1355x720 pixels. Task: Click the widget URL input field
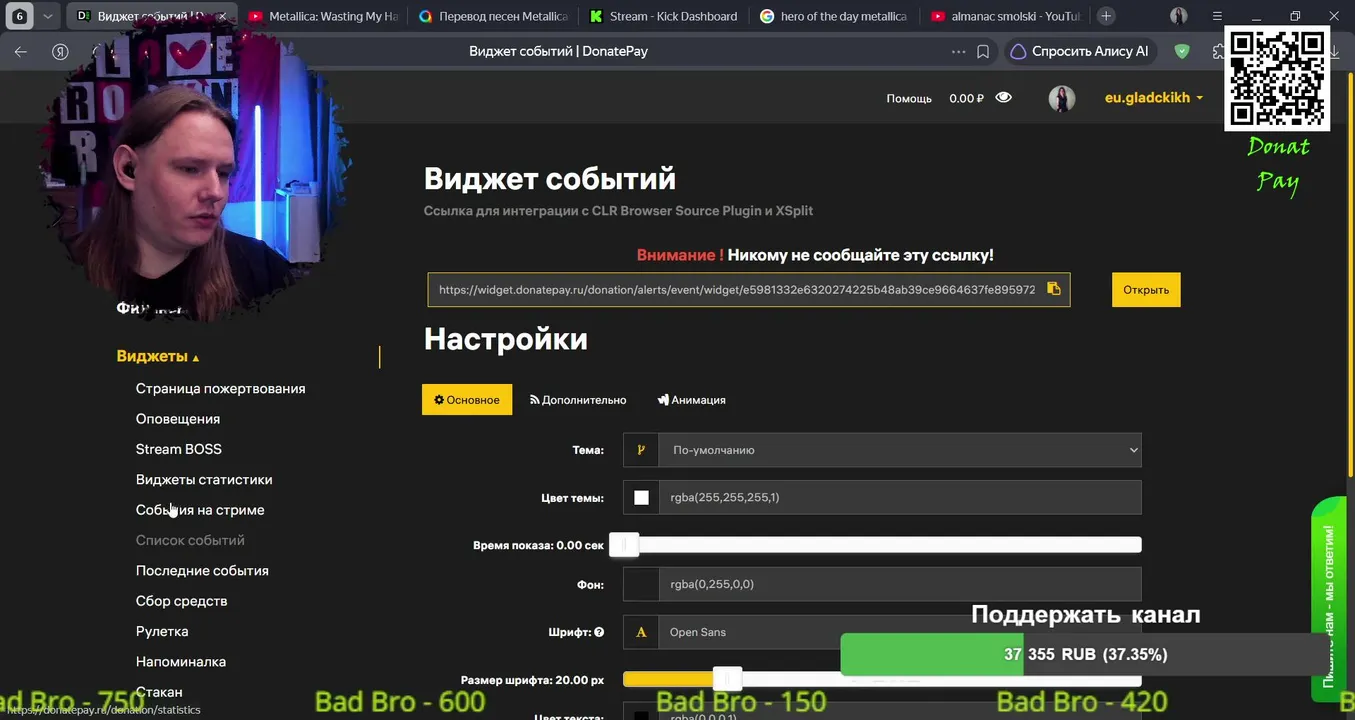point(736,290)
